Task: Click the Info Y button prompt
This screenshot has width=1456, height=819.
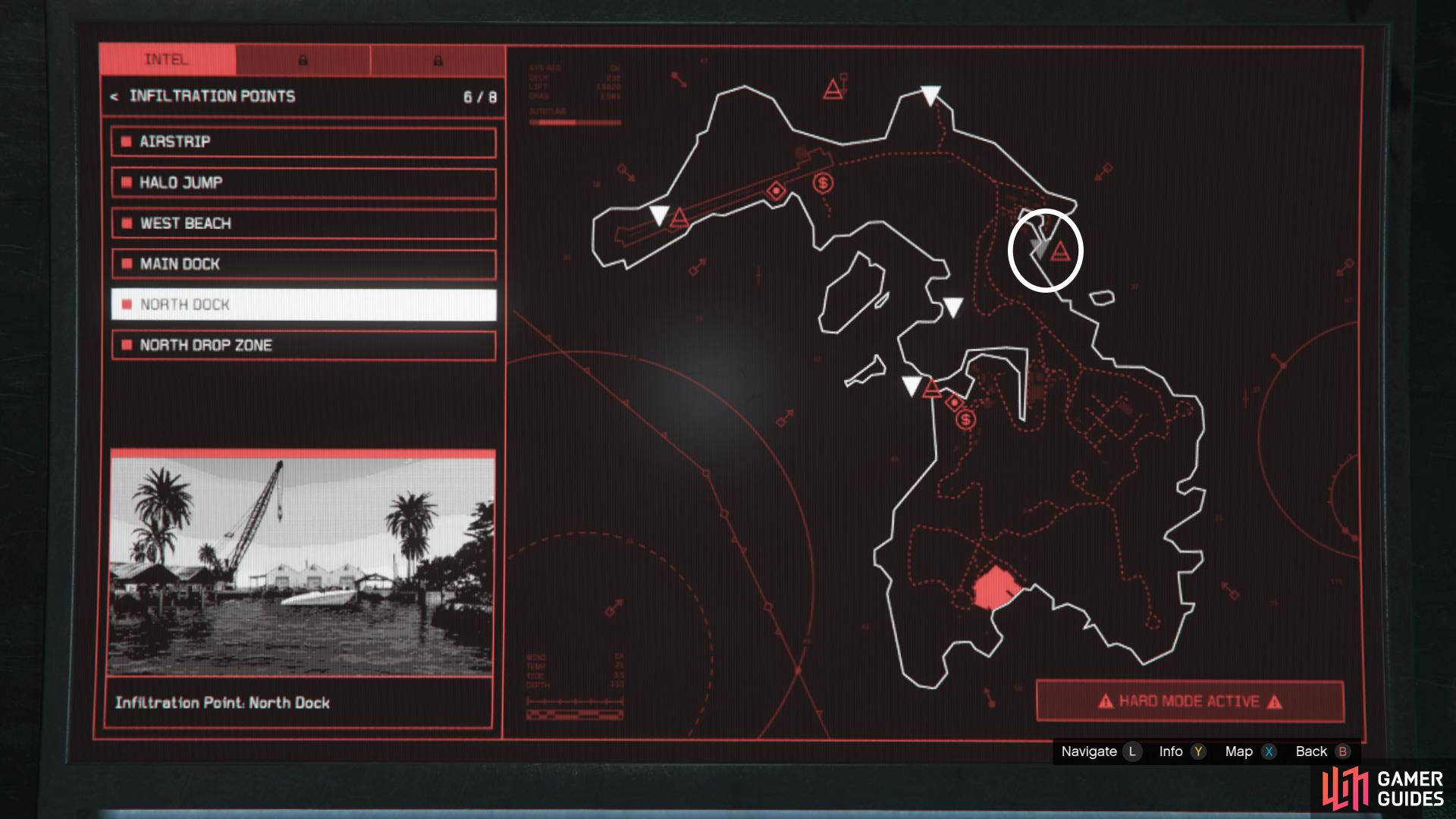Action: (1181, 752)
